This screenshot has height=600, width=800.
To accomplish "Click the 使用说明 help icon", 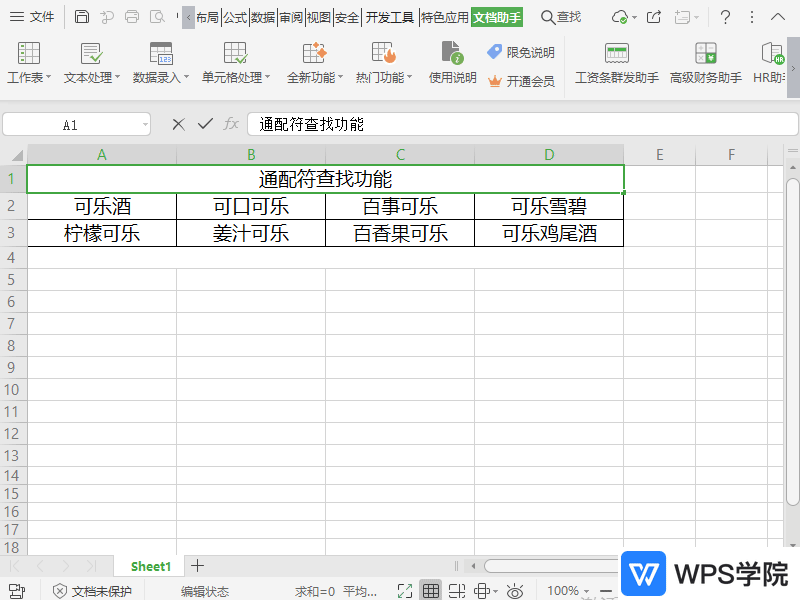I will (451, 62).
